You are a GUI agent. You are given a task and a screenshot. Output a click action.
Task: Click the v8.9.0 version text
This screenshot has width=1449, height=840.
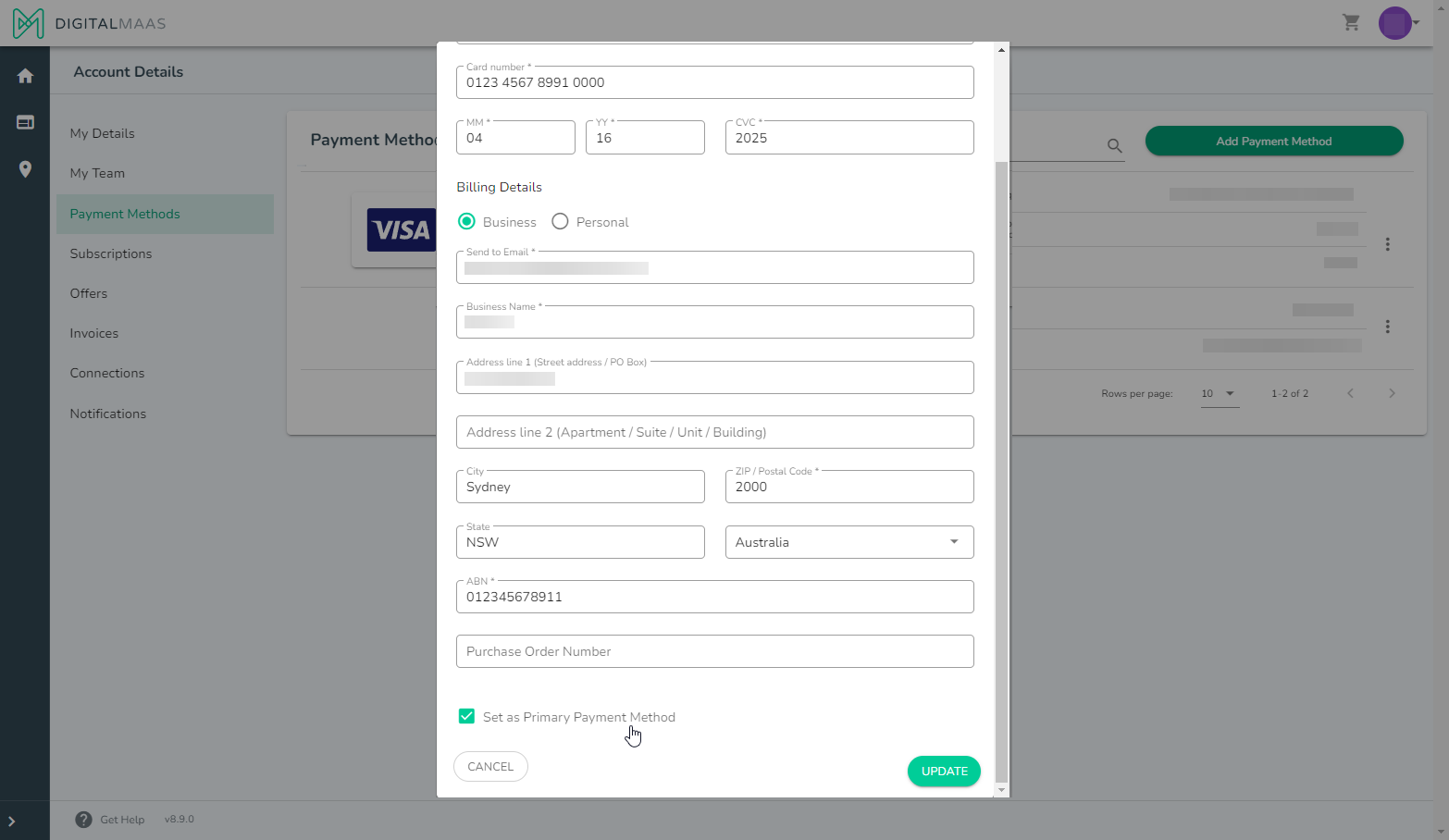[180, 820]
